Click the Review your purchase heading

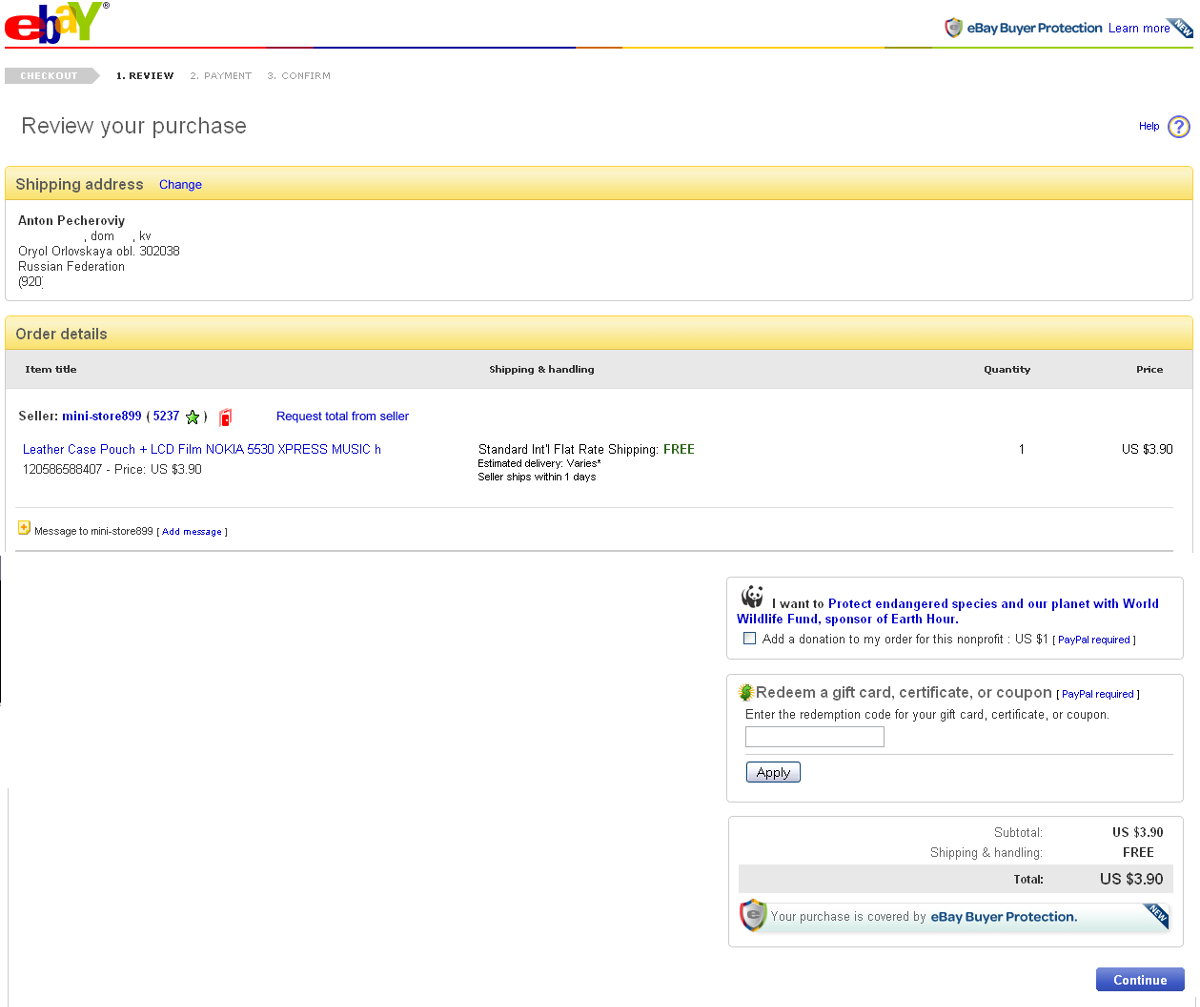[134, 126]
